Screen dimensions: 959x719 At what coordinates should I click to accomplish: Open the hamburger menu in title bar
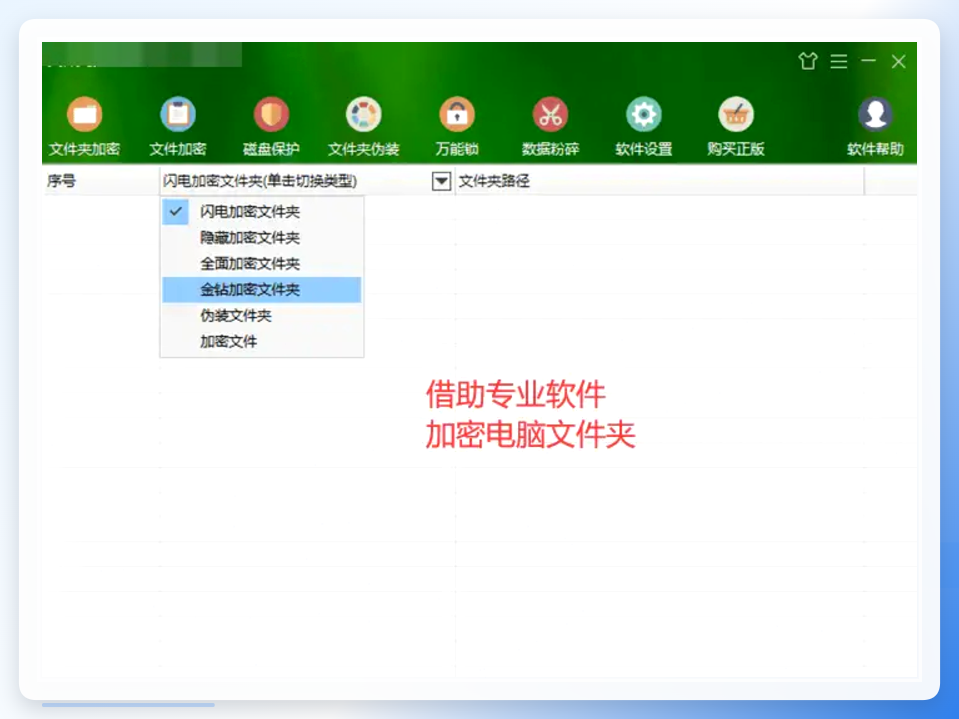tap(839, 61)
